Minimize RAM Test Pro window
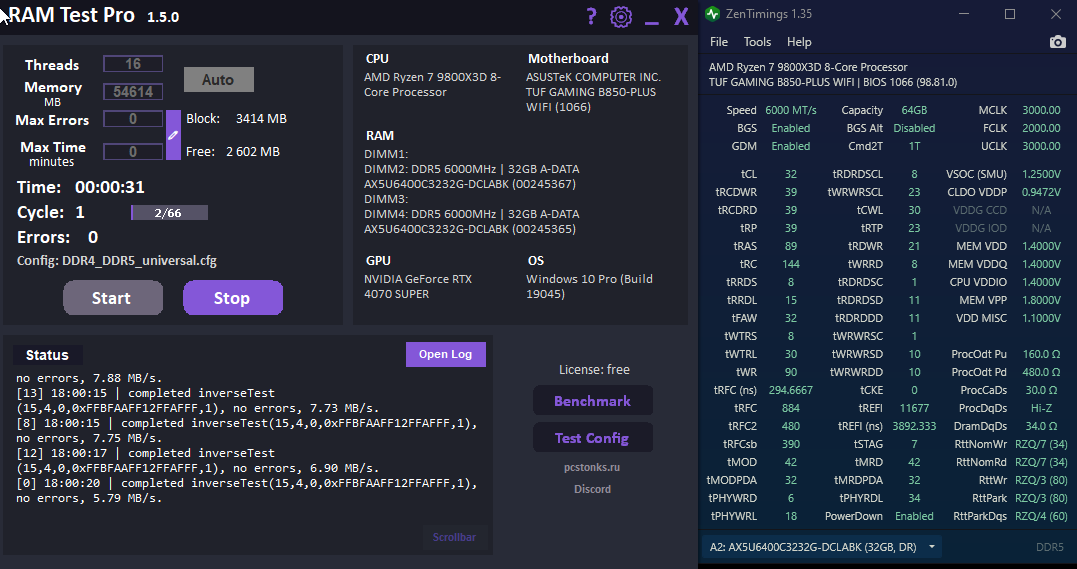 [652, 24]
